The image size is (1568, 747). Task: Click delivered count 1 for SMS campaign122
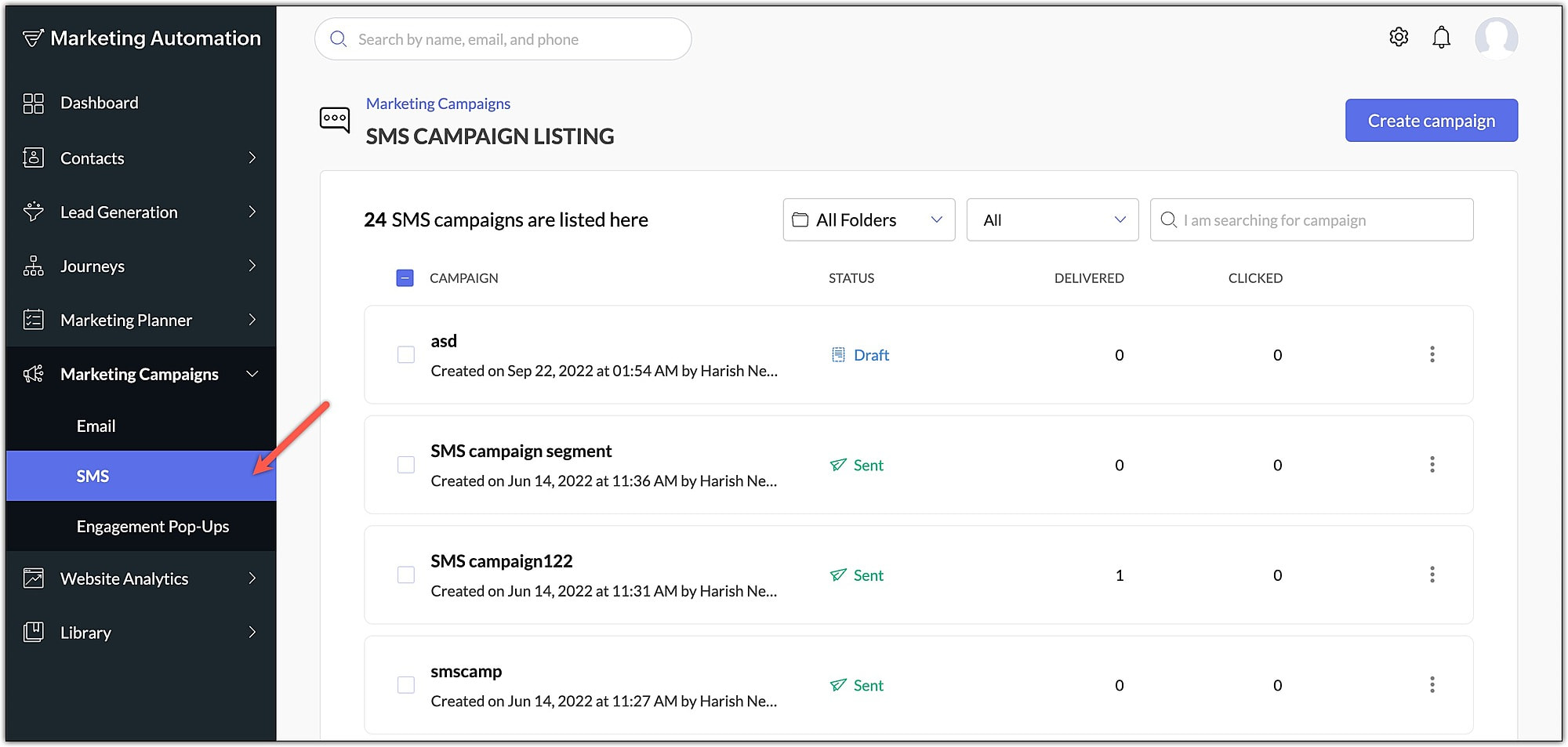tap(1120, 575)
